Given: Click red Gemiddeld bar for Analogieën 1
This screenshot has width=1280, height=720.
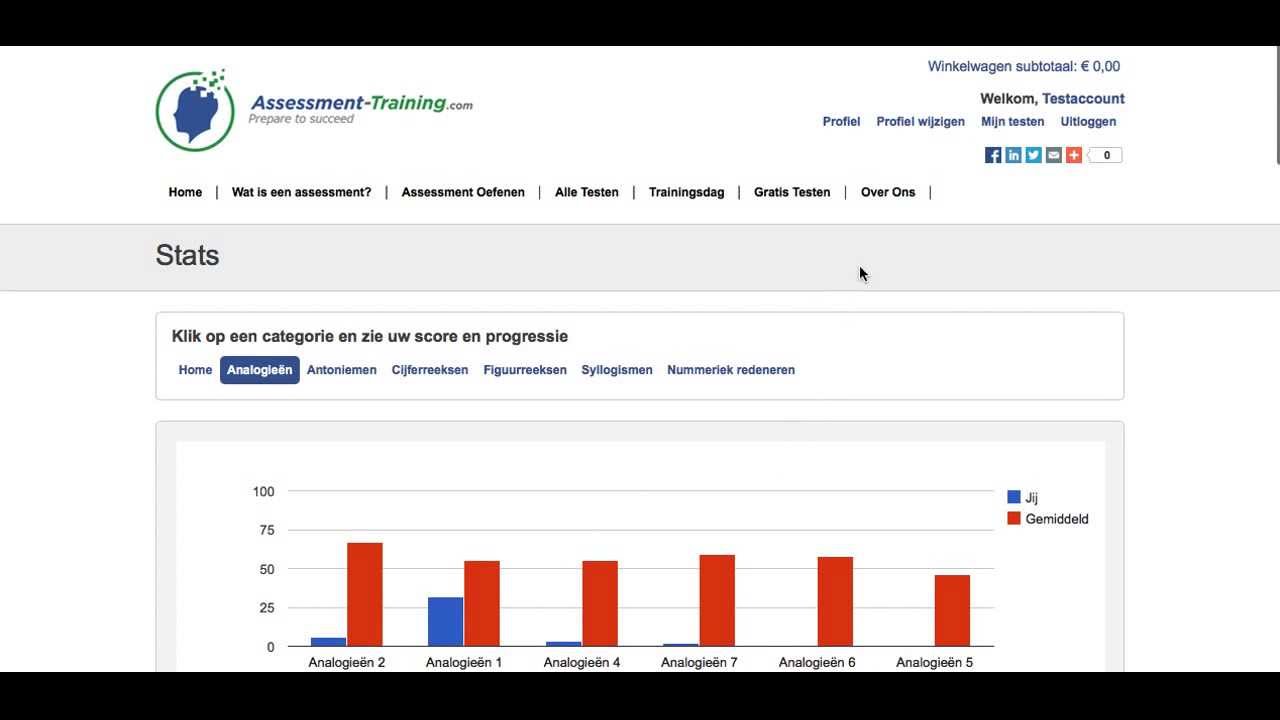Looking at the screenshot, I should [x=482, y=604].
